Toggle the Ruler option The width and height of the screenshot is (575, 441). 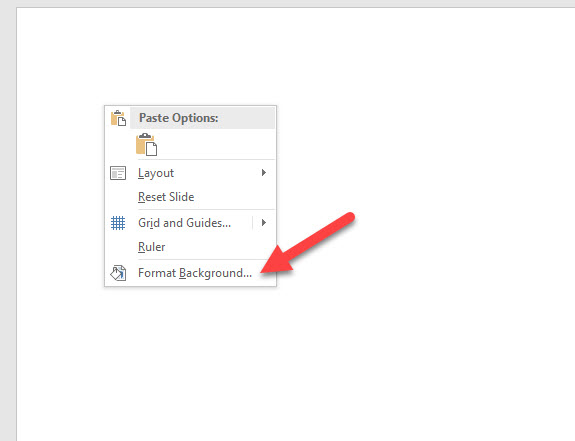pyautogui.click(x=151, y=247)
